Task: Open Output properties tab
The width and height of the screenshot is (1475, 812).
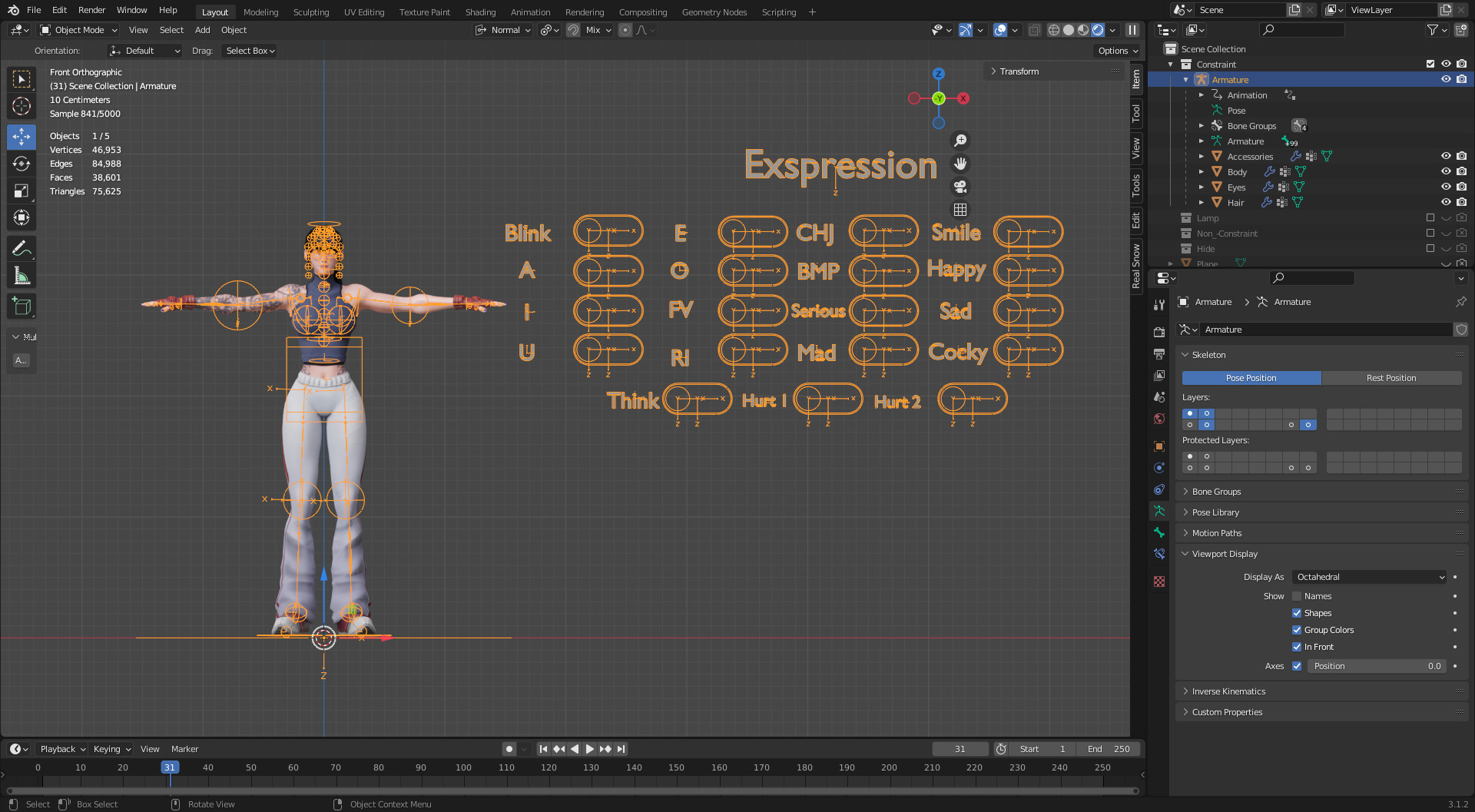Action: click(1159, 354)
